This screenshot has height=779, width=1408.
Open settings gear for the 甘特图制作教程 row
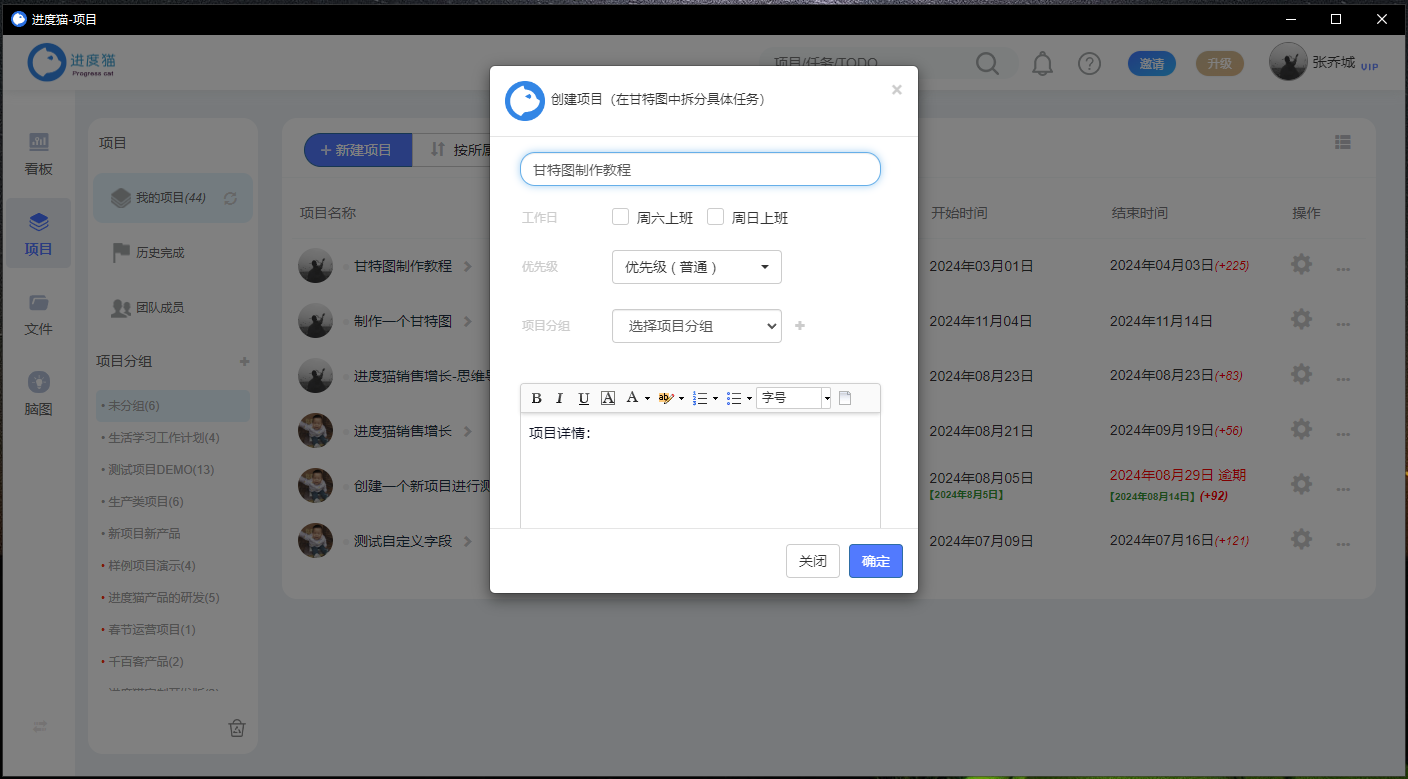pos(1301,265)
